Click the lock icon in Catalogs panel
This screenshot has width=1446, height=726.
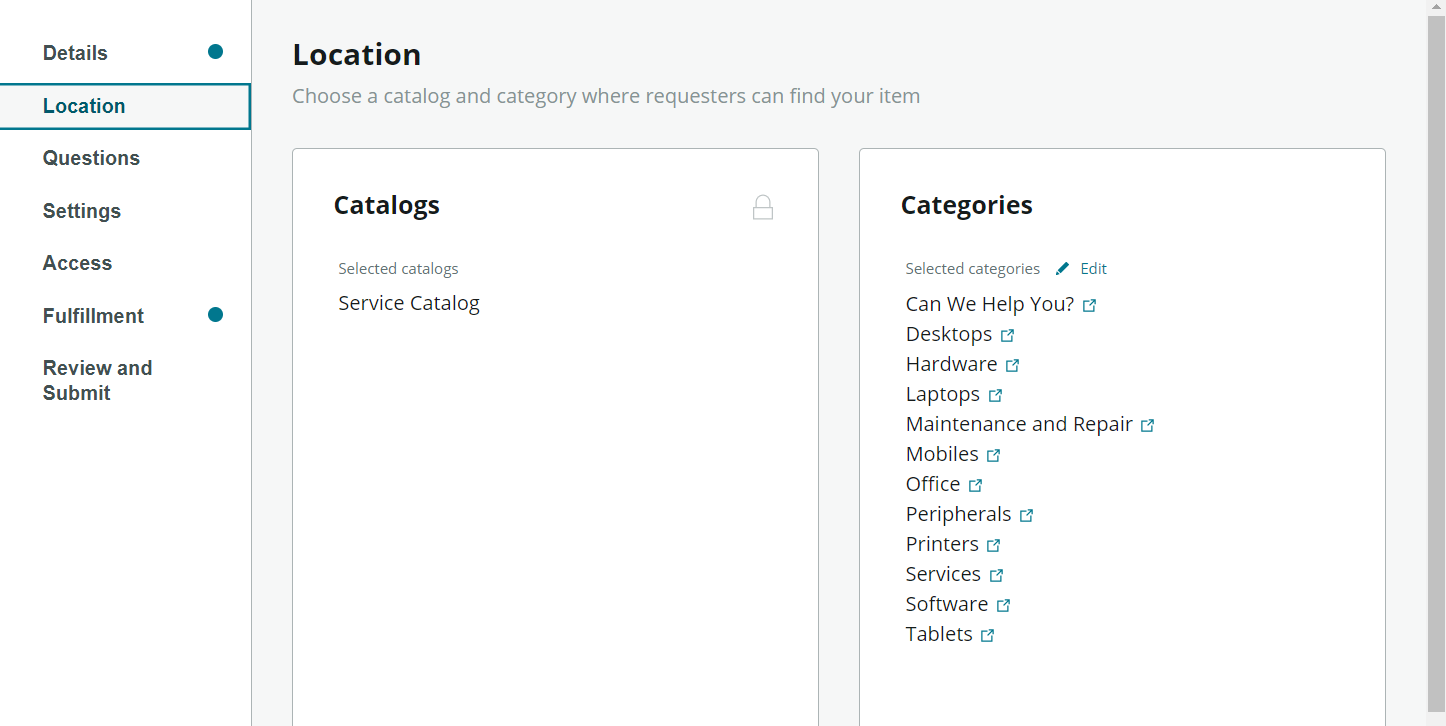(x=763, y=207)
